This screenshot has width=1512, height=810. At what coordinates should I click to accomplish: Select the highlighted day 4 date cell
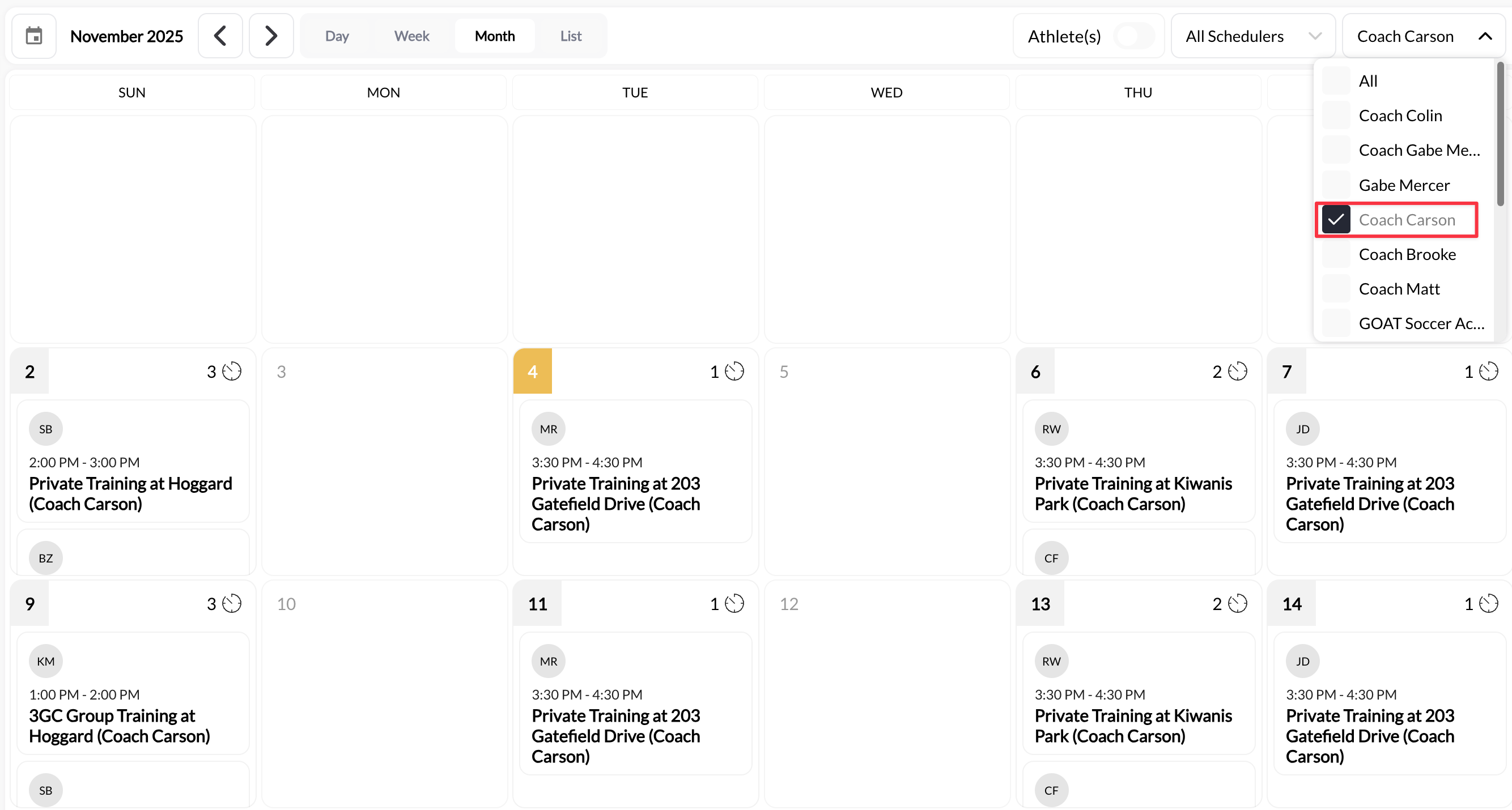click(532, 371)
